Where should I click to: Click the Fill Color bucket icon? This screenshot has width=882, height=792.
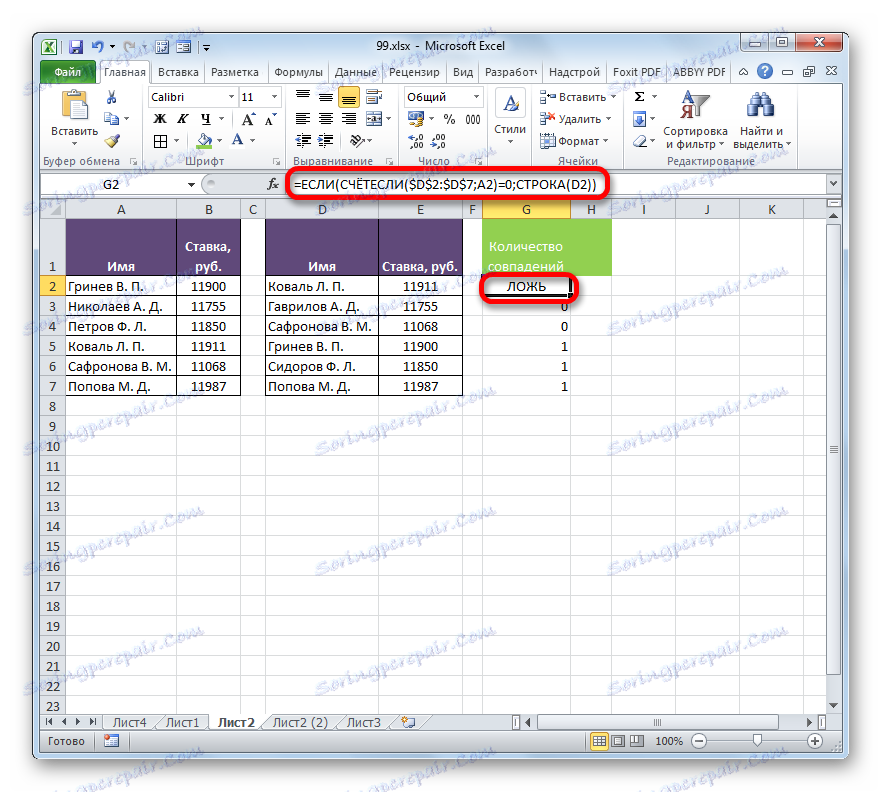[203, 141]
